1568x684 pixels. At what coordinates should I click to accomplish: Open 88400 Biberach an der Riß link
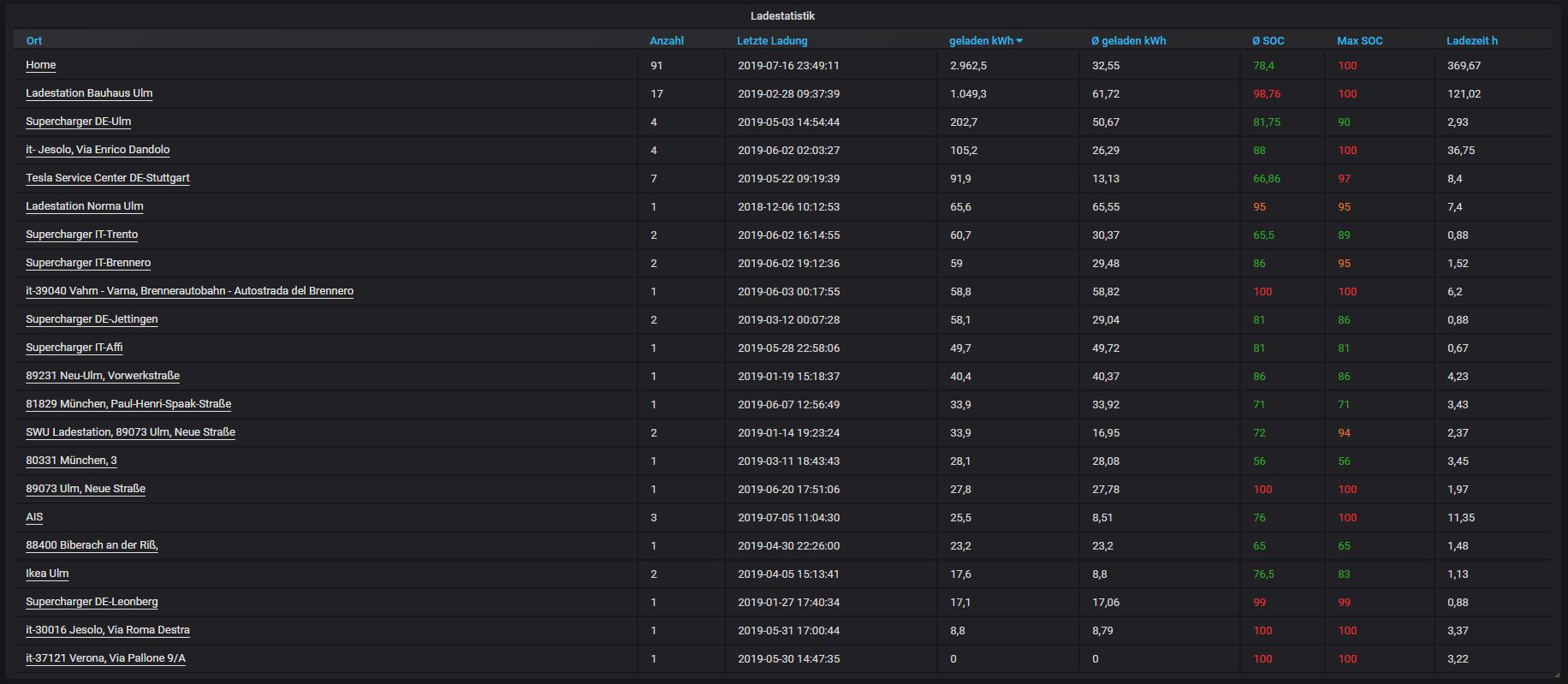point(92,545)
